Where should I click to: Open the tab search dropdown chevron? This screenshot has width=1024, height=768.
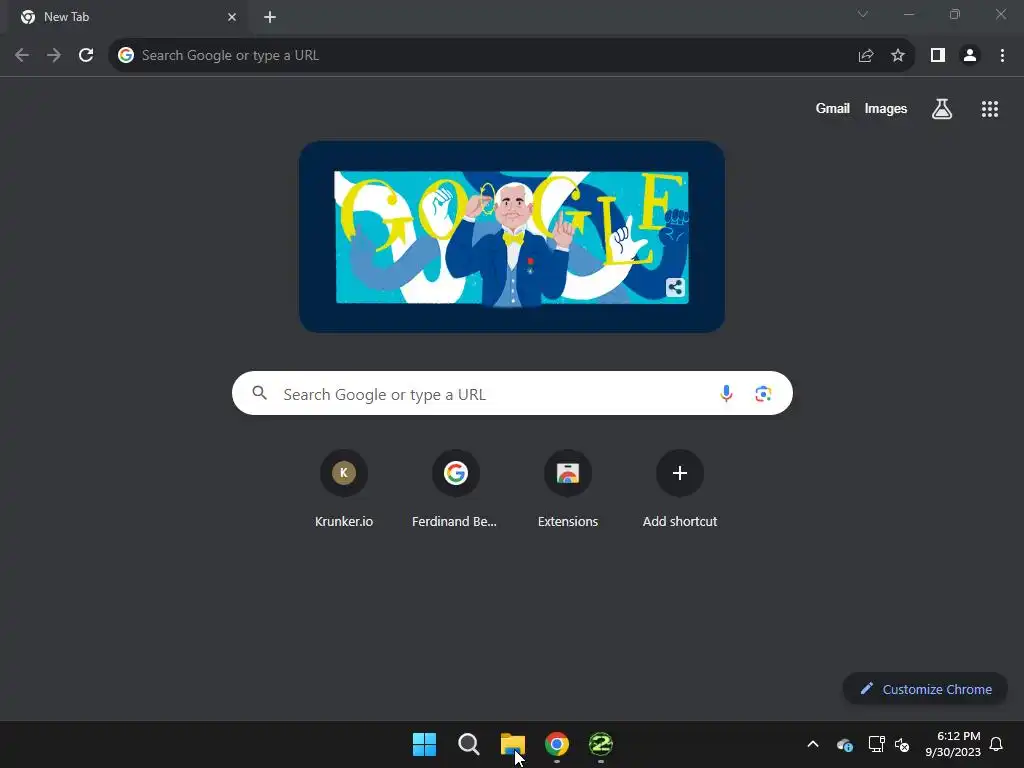tap(863, 14)
